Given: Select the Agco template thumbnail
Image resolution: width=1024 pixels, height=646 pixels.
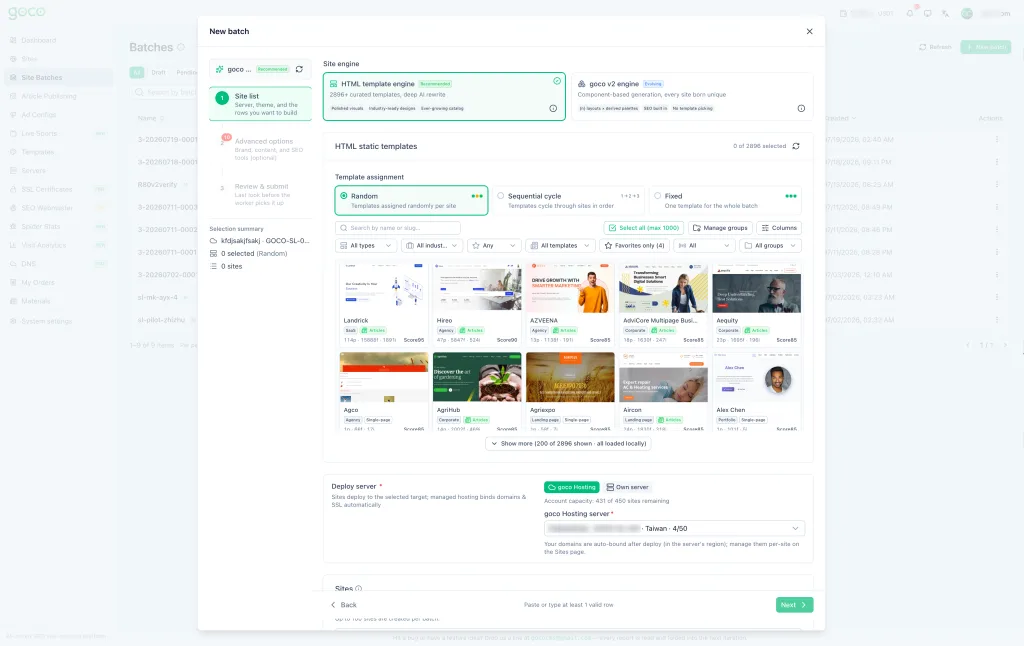Looking at the screenshot, I should coord(384,377).
